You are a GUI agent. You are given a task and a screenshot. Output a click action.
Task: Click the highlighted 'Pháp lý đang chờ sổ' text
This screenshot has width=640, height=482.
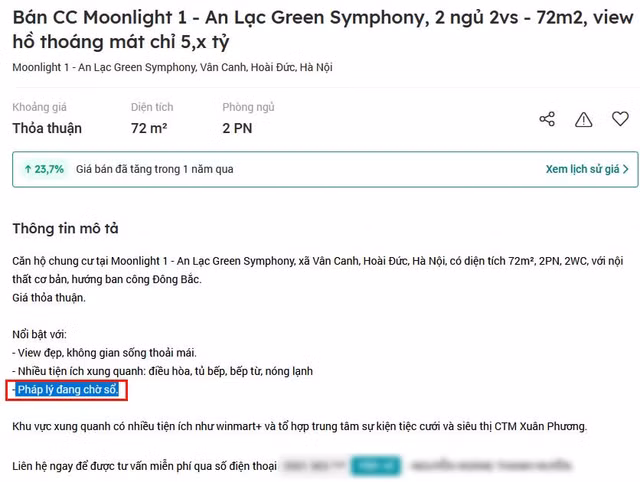67,389
